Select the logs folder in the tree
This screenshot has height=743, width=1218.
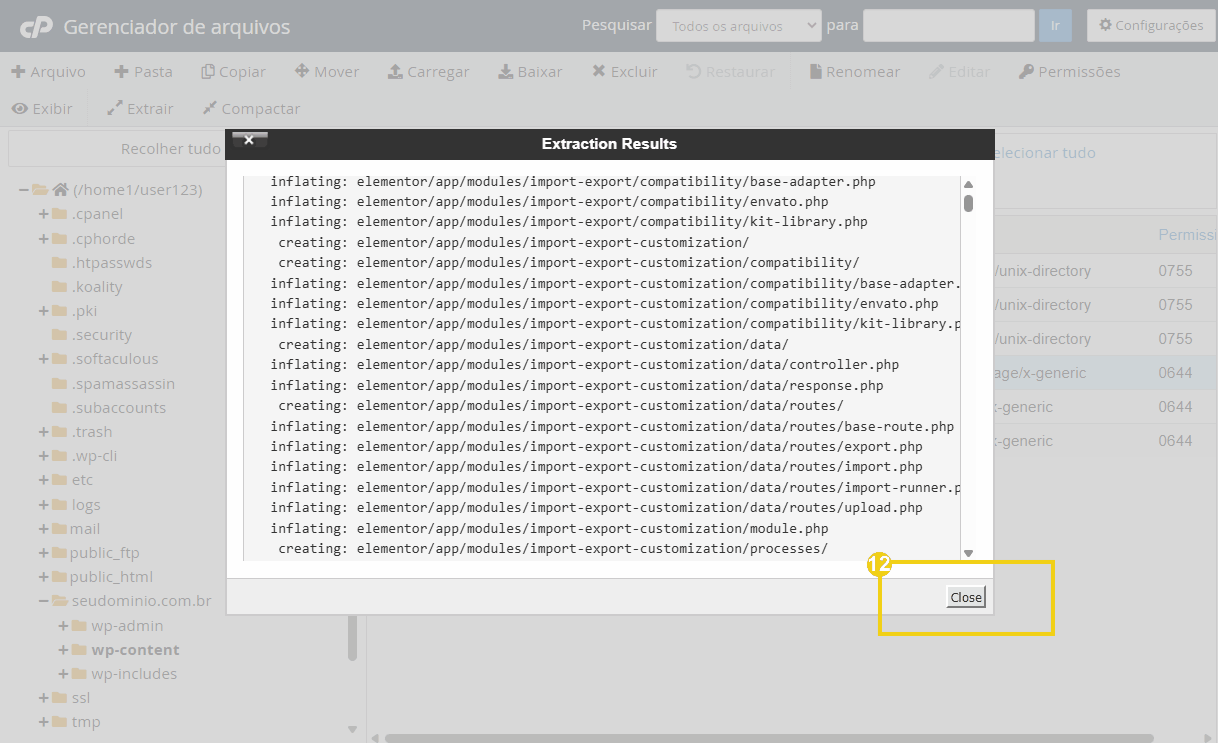pyautogui.click(x=85, y=505)
